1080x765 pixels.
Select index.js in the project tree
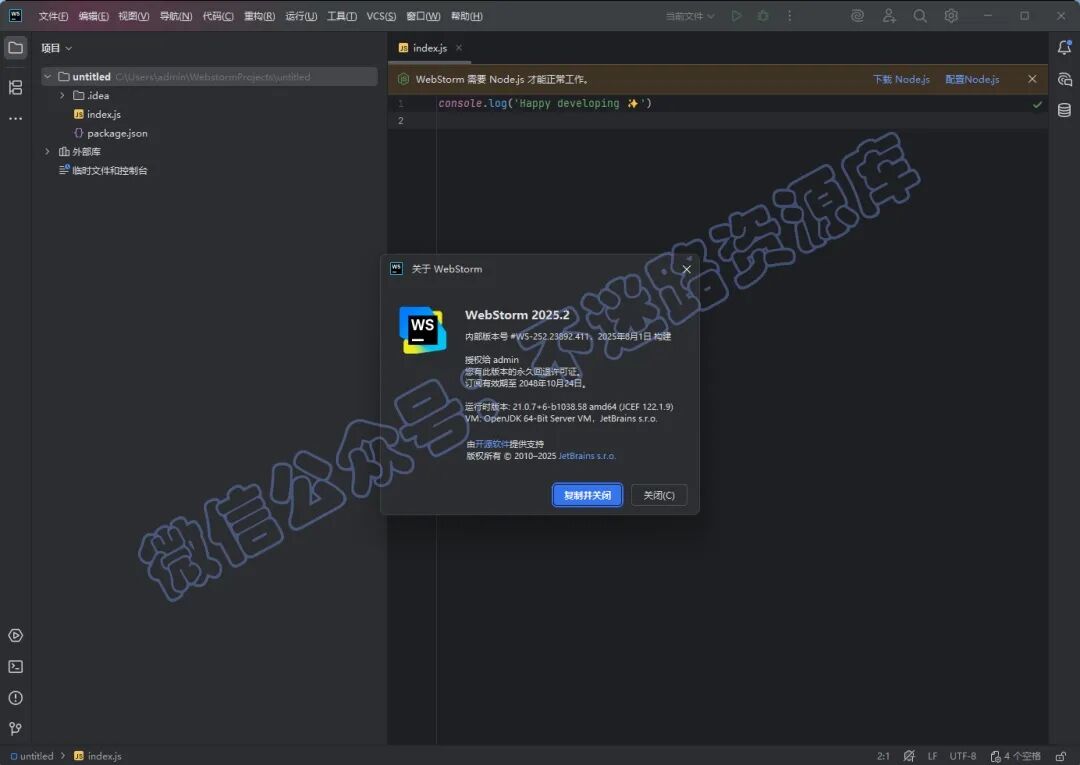[104, 114]
